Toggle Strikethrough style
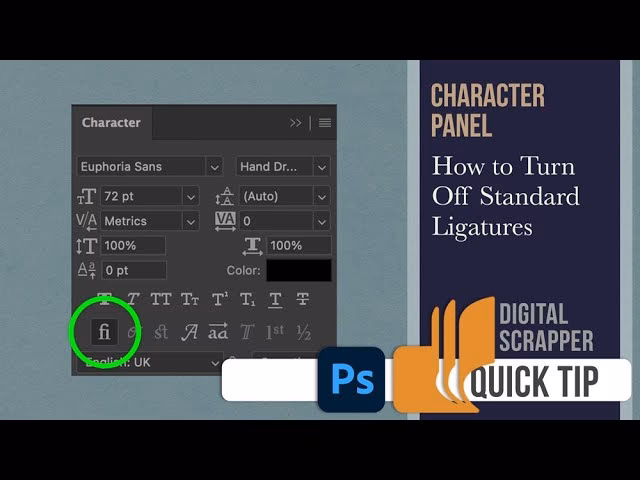 coord(302,299)
